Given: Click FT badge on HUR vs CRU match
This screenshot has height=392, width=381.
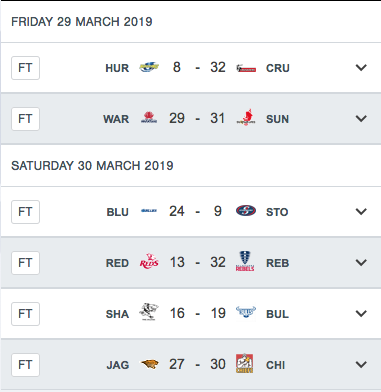Looking at the screenshot, I should 25,68.
